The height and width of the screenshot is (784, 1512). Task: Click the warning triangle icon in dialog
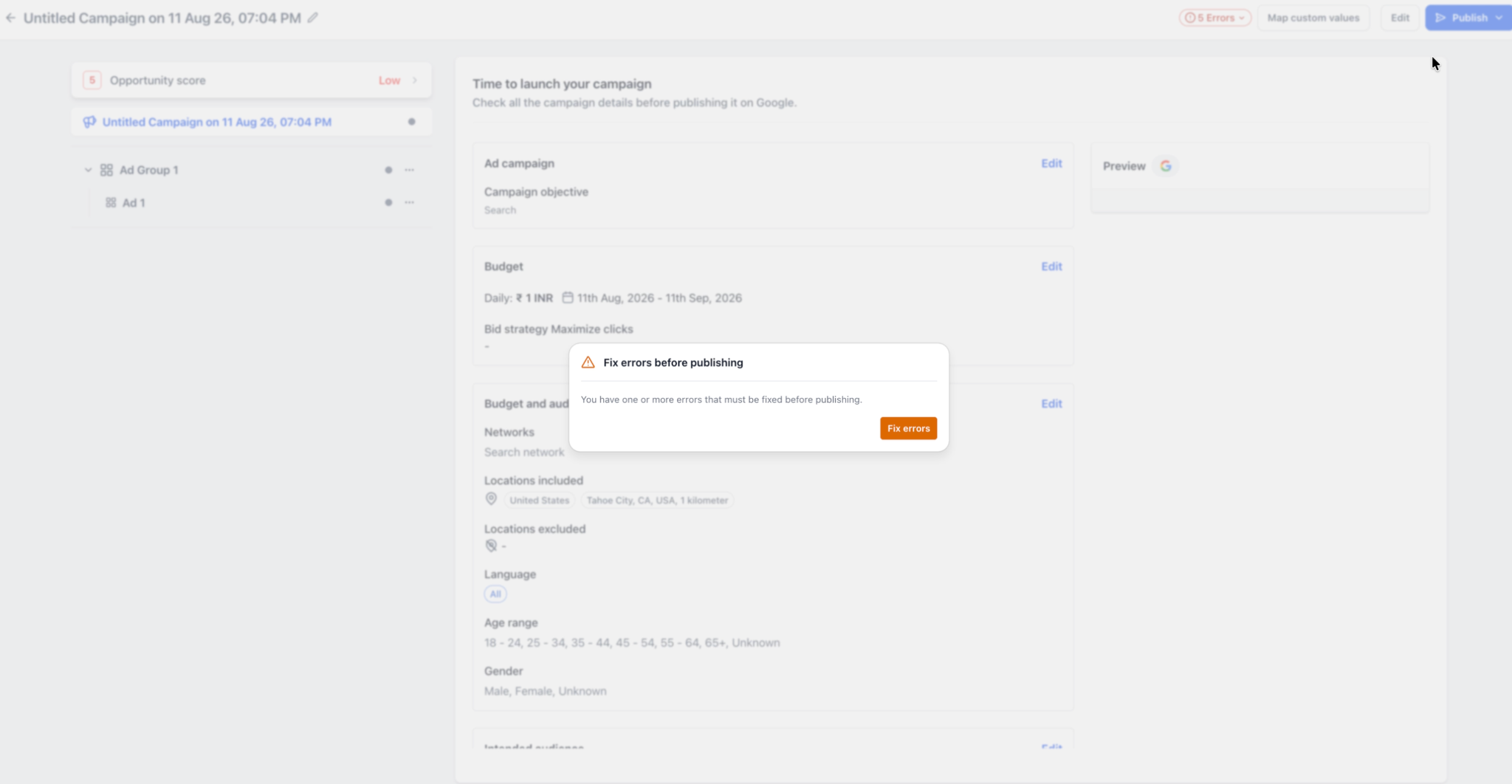pyautogui.click(x=588, y=362)
